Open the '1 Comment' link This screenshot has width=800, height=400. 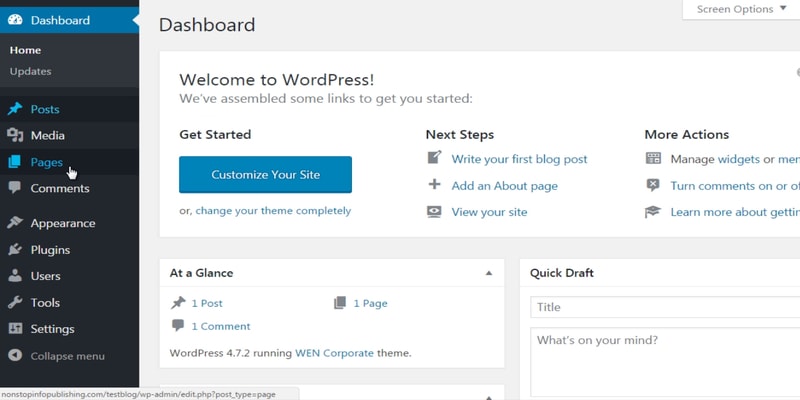[220, 326]
